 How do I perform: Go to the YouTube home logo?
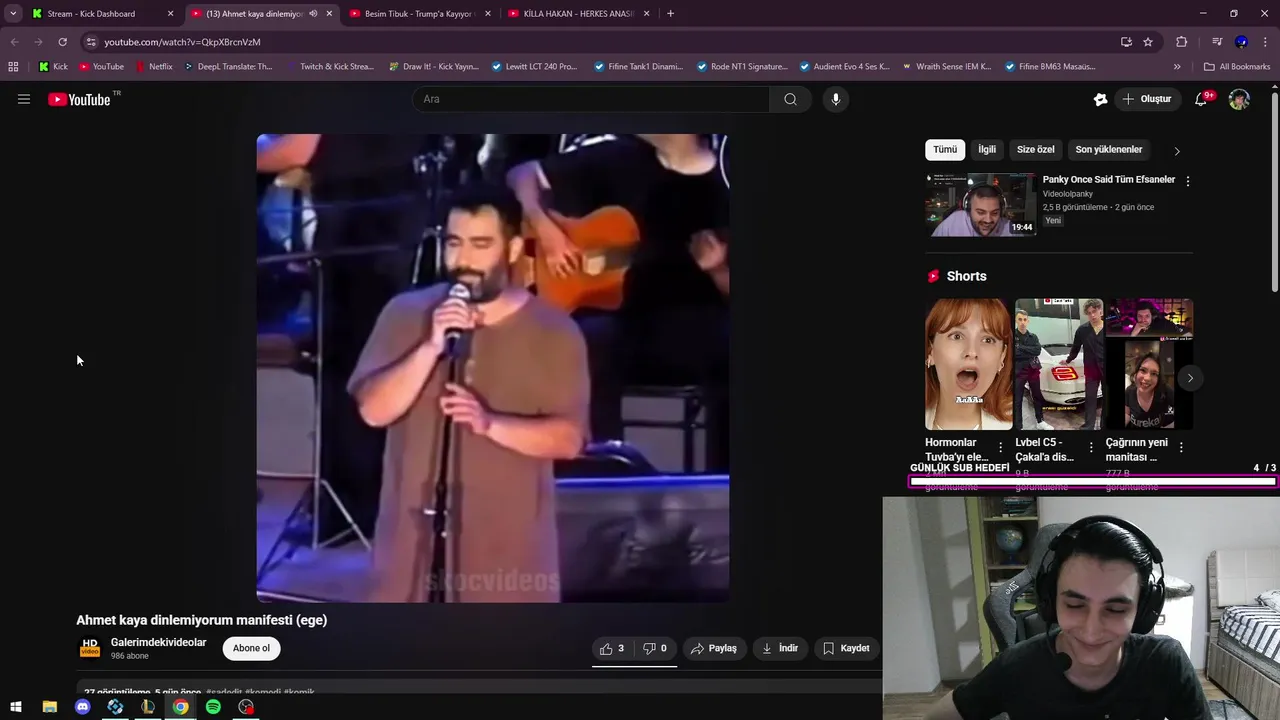(79, 99)
